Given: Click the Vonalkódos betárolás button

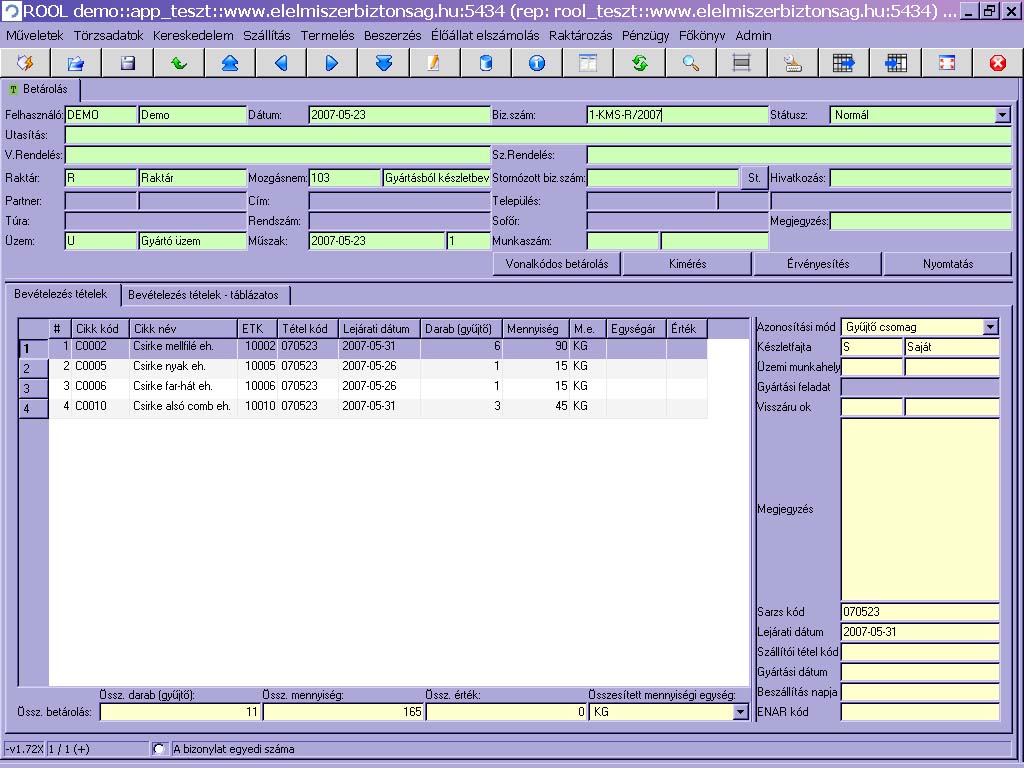Looking at the screenshot, I should tap(557, 264).
